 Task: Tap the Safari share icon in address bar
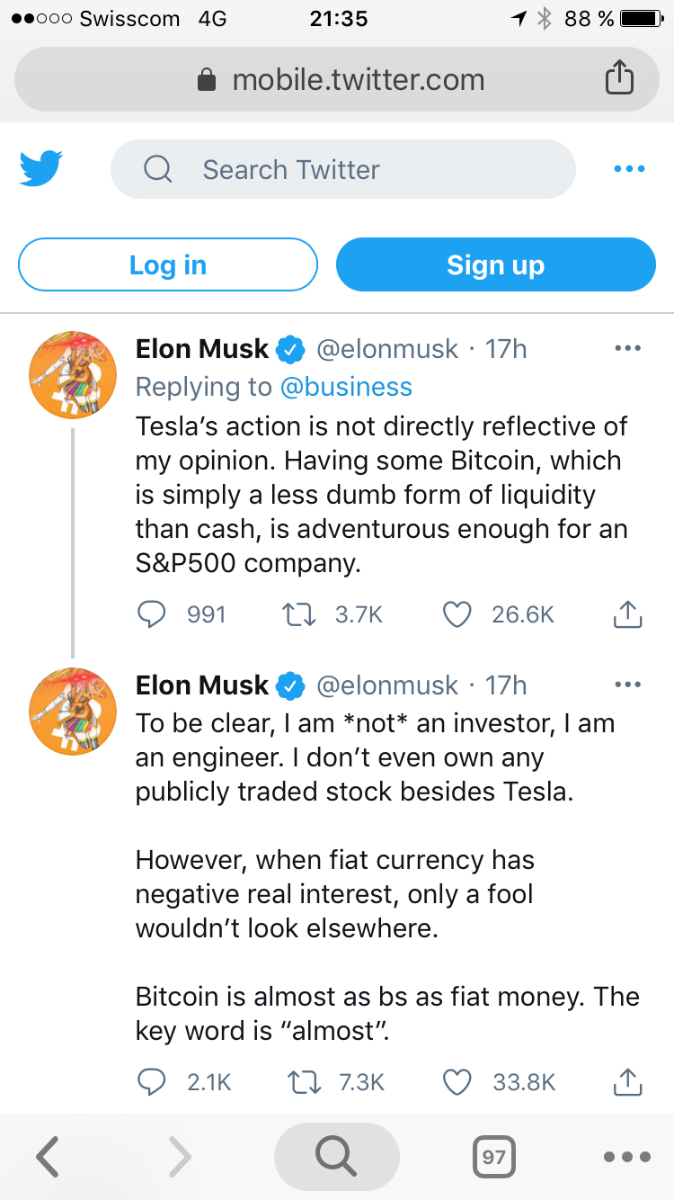pyautogui.click(x=619, y=79)
